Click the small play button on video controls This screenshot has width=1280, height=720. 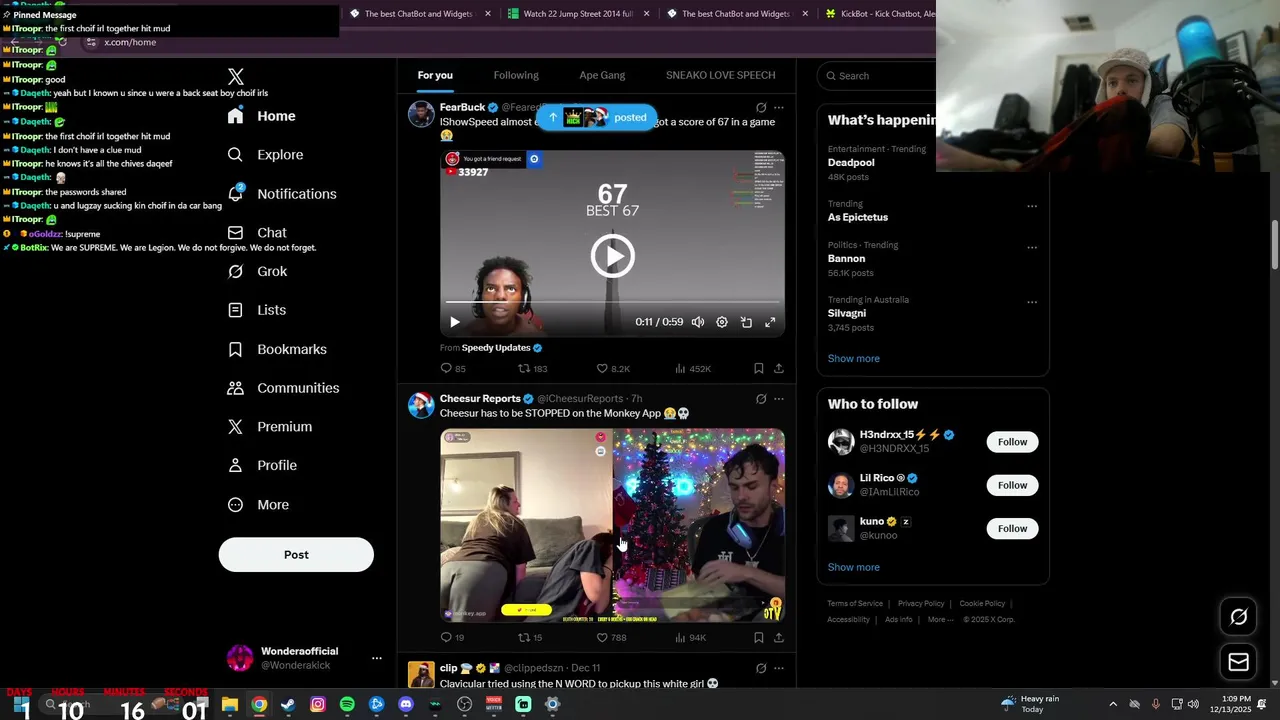click(455, 322)
